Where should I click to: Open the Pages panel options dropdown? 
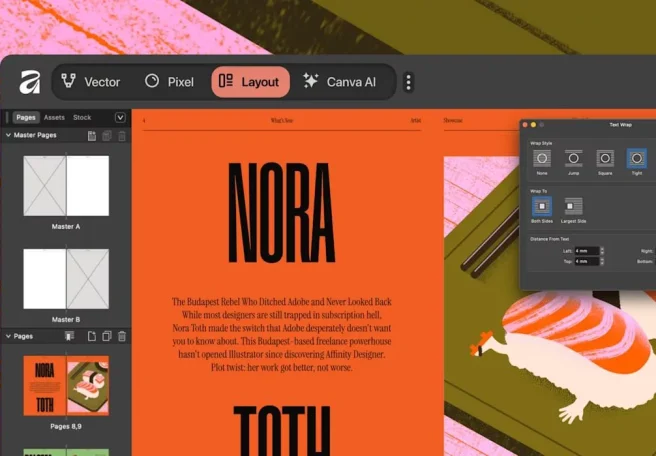coord(120,118)
